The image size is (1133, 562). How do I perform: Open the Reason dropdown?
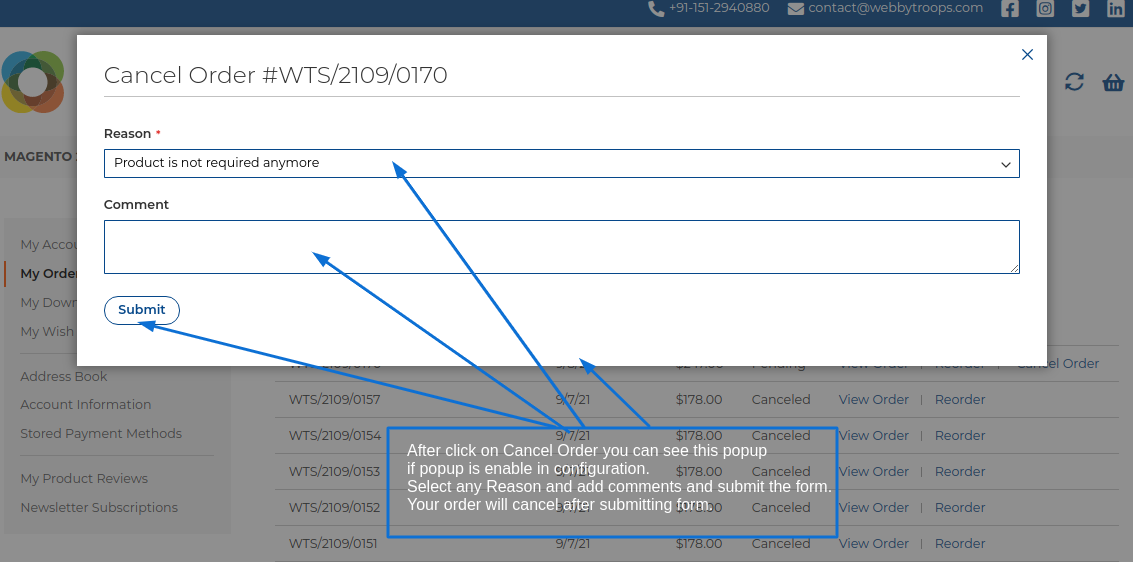[561, 163]
